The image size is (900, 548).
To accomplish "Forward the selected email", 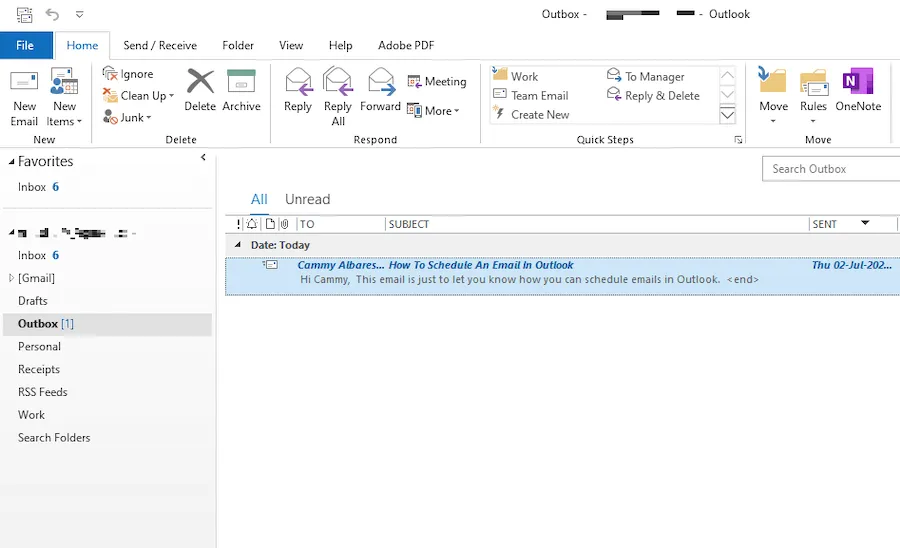I will 380,90.
